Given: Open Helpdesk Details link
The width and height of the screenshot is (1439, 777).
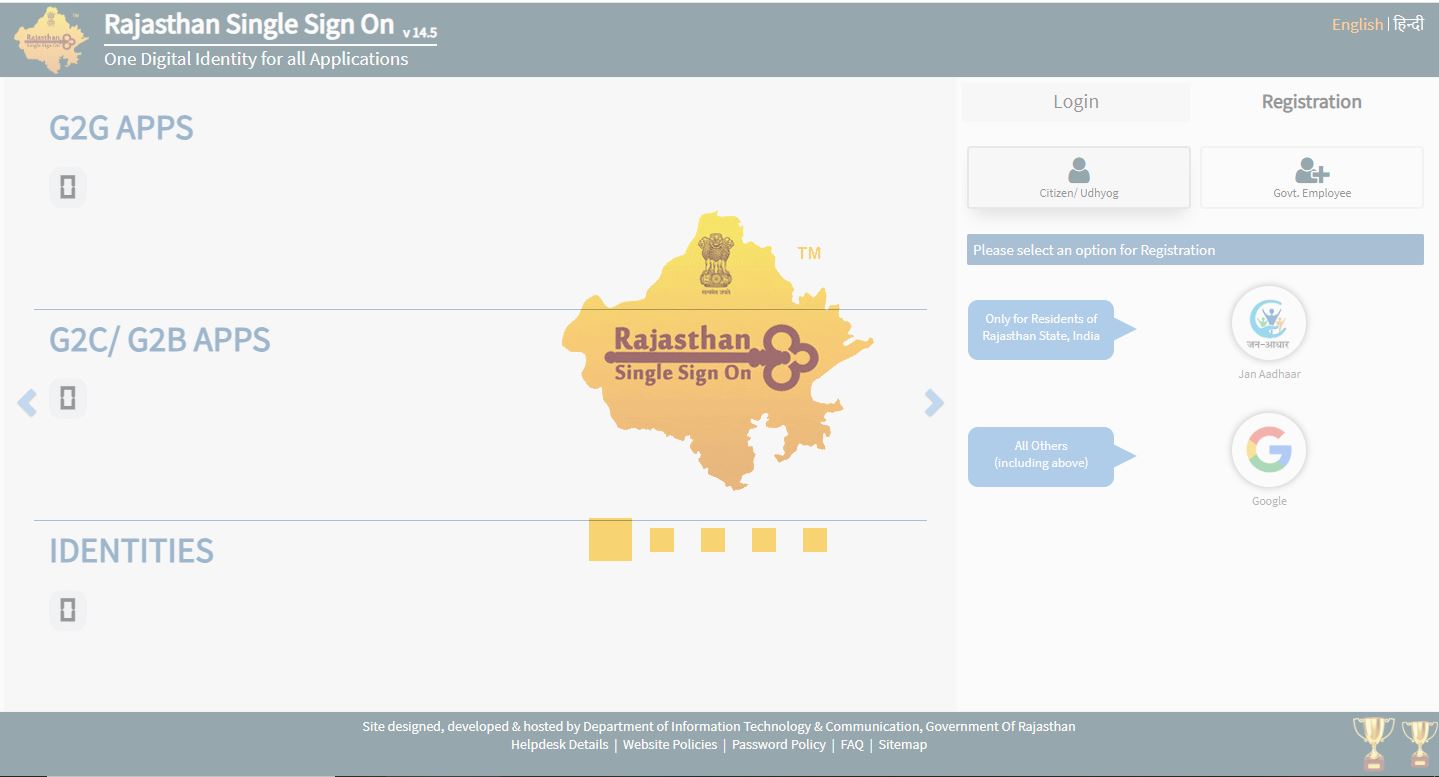Looking at the screenshot, I should [x=559, y=745].
